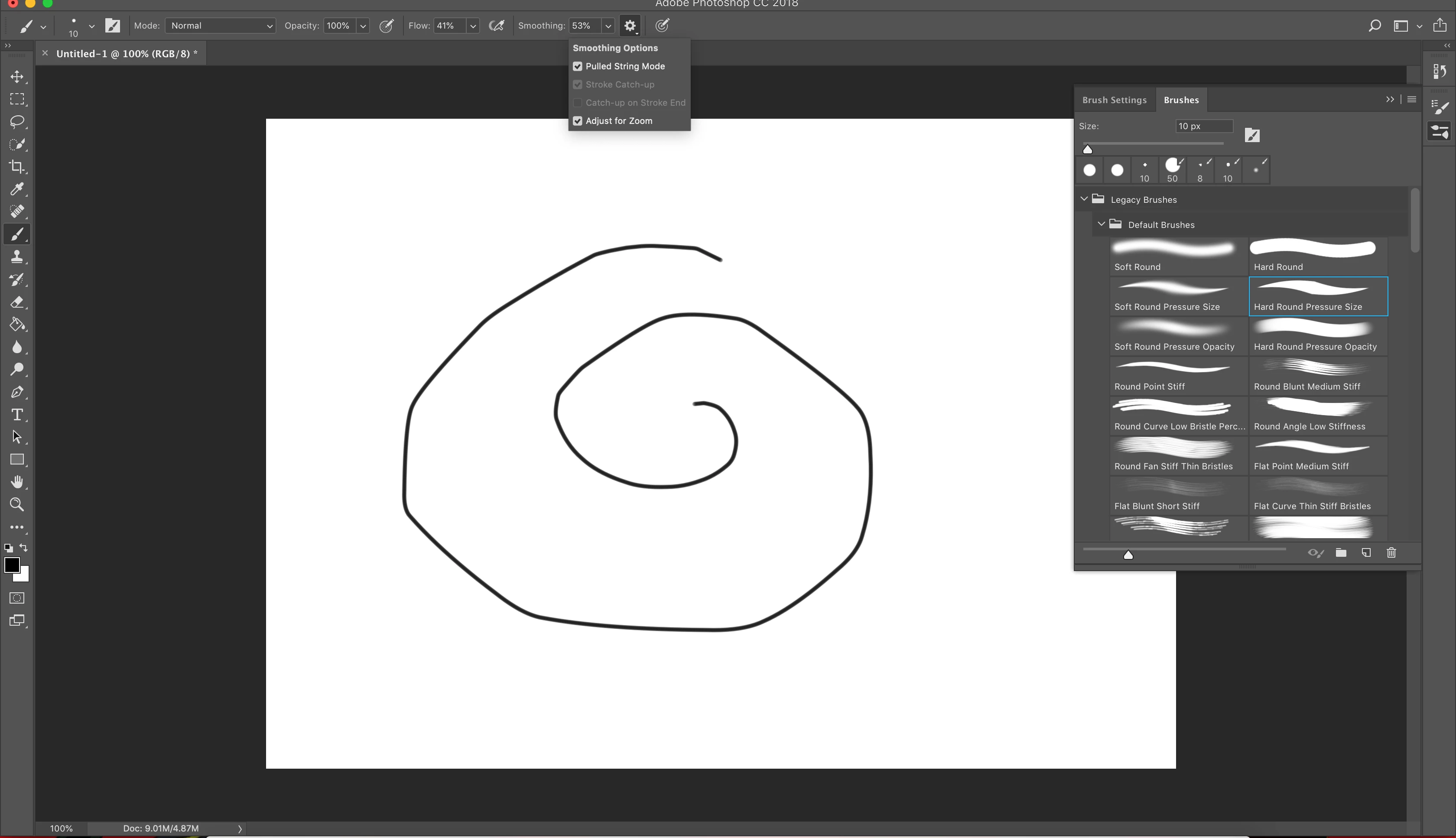Select the Horizontal Type tool

pos(17,414)
